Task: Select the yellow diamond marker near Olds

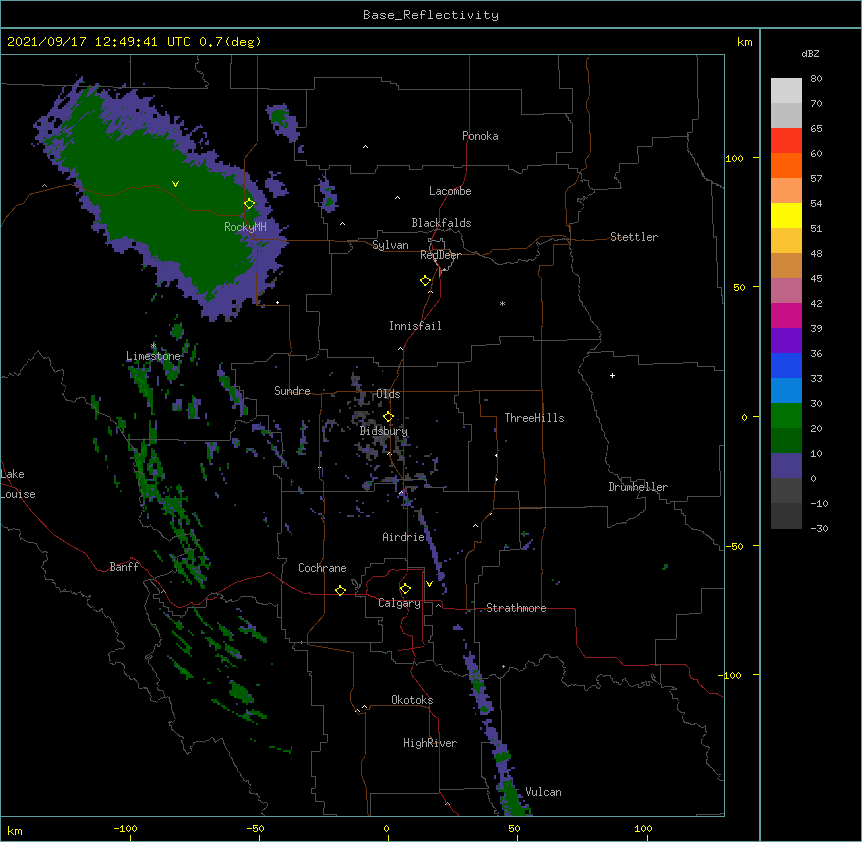Action: point(388,417)
